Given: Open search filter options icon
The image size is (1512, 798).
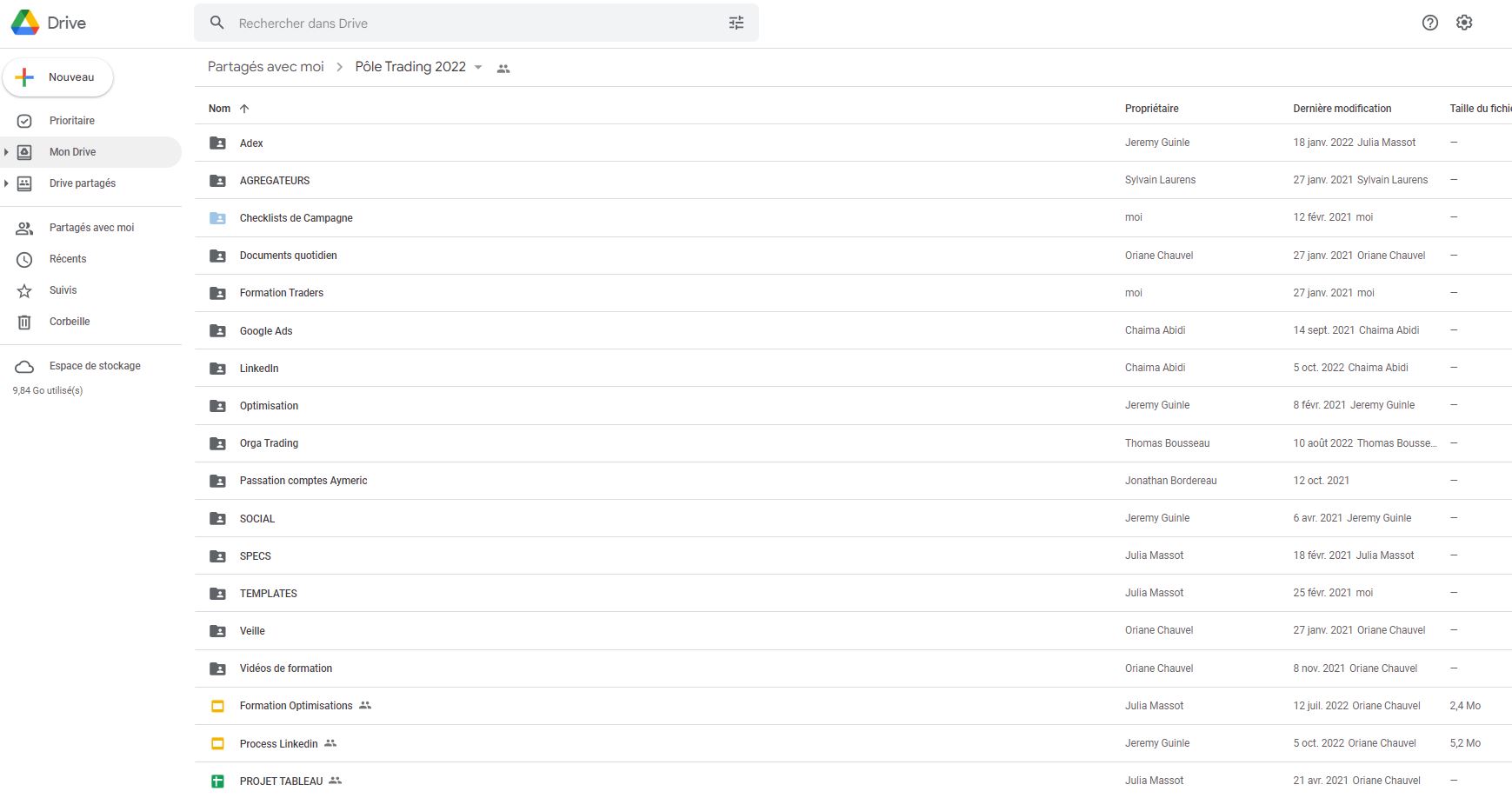Looking at the screenshot, I should (736, 23).
